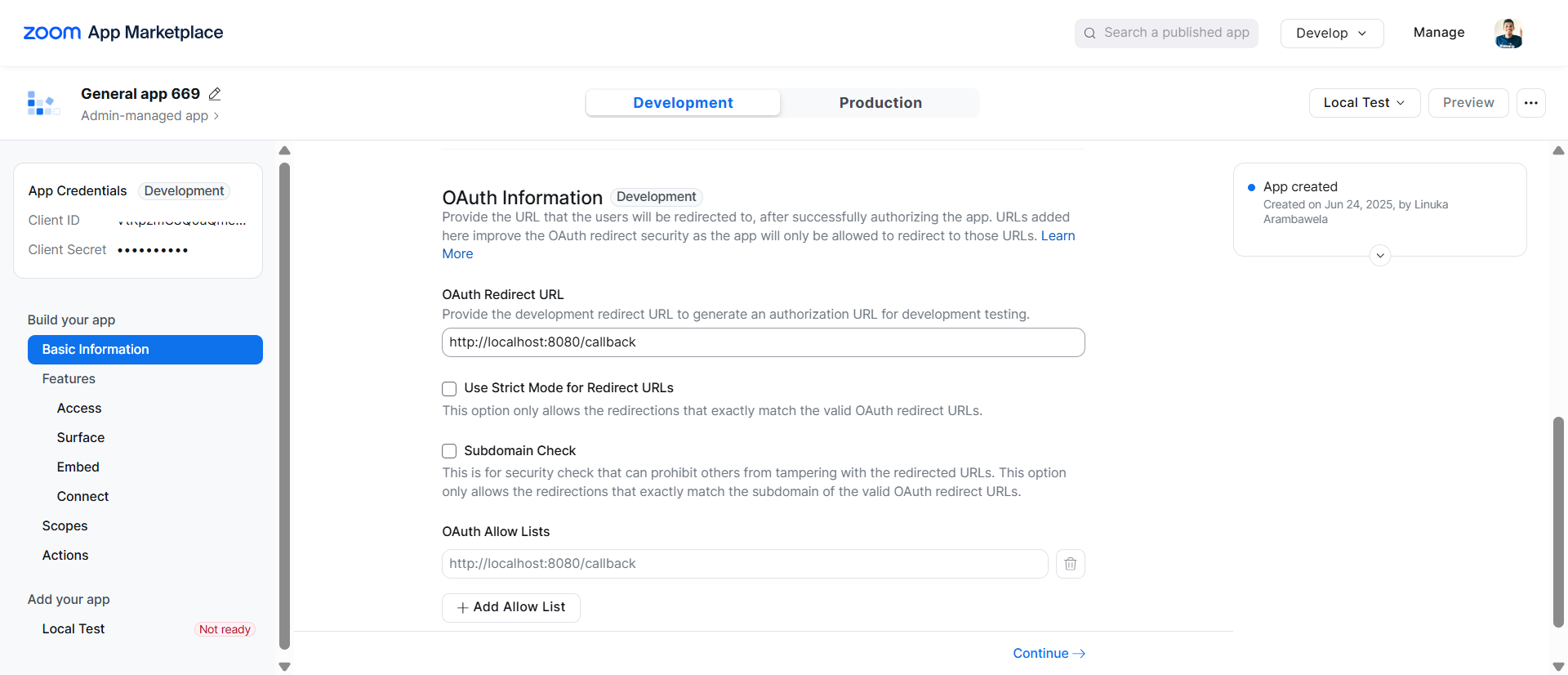The height and width of the screenshot is (675, 1568).
Task: Enable Use Strict Mode for Redirect URLs
Action: 449,388
